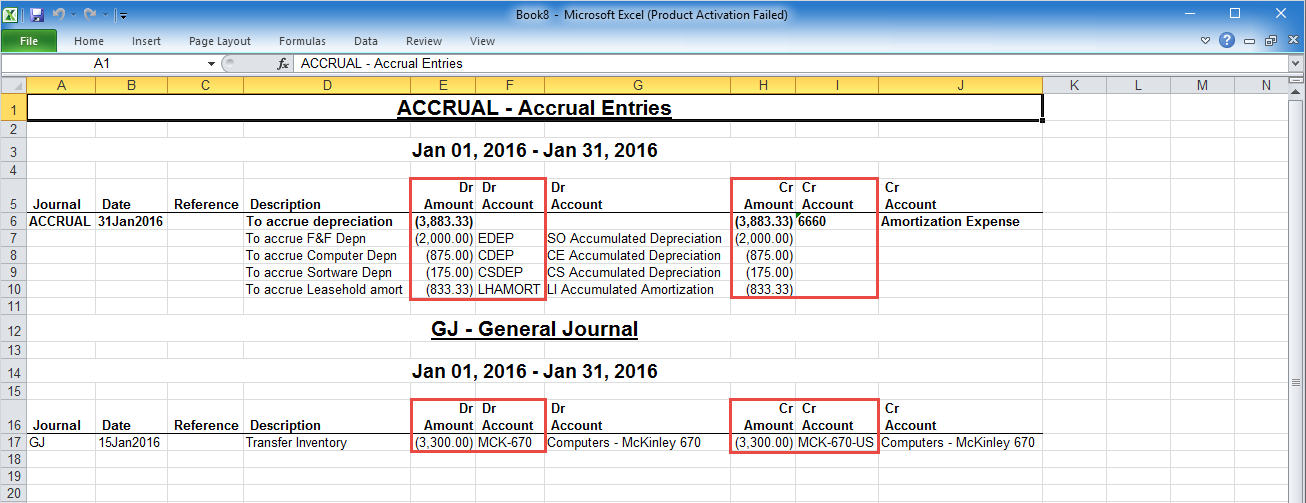This screenshot has width=1306, height=503.
Task: Click the Undo arrow icon
Action: 59,15
